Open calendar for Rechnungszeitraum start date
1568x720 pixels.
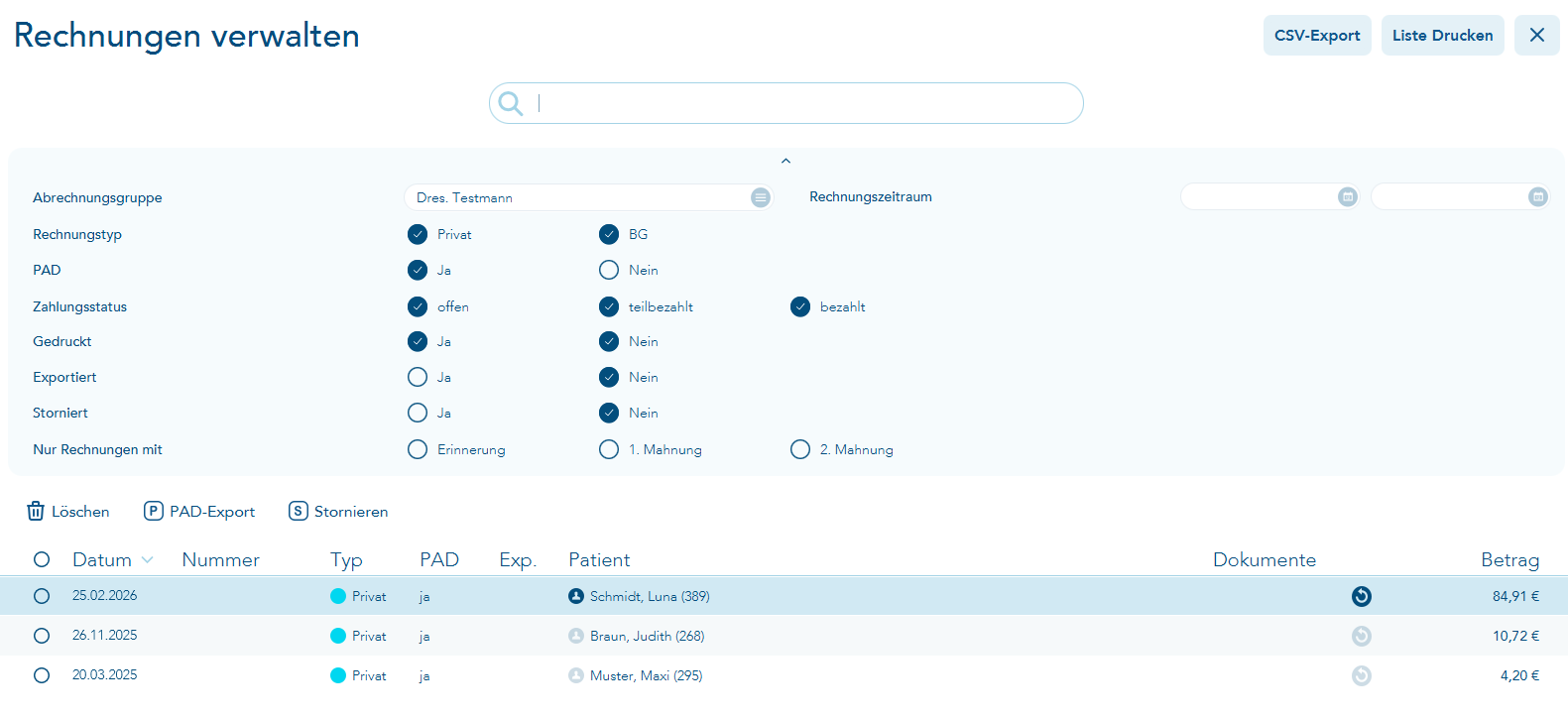pos(1347,197)
